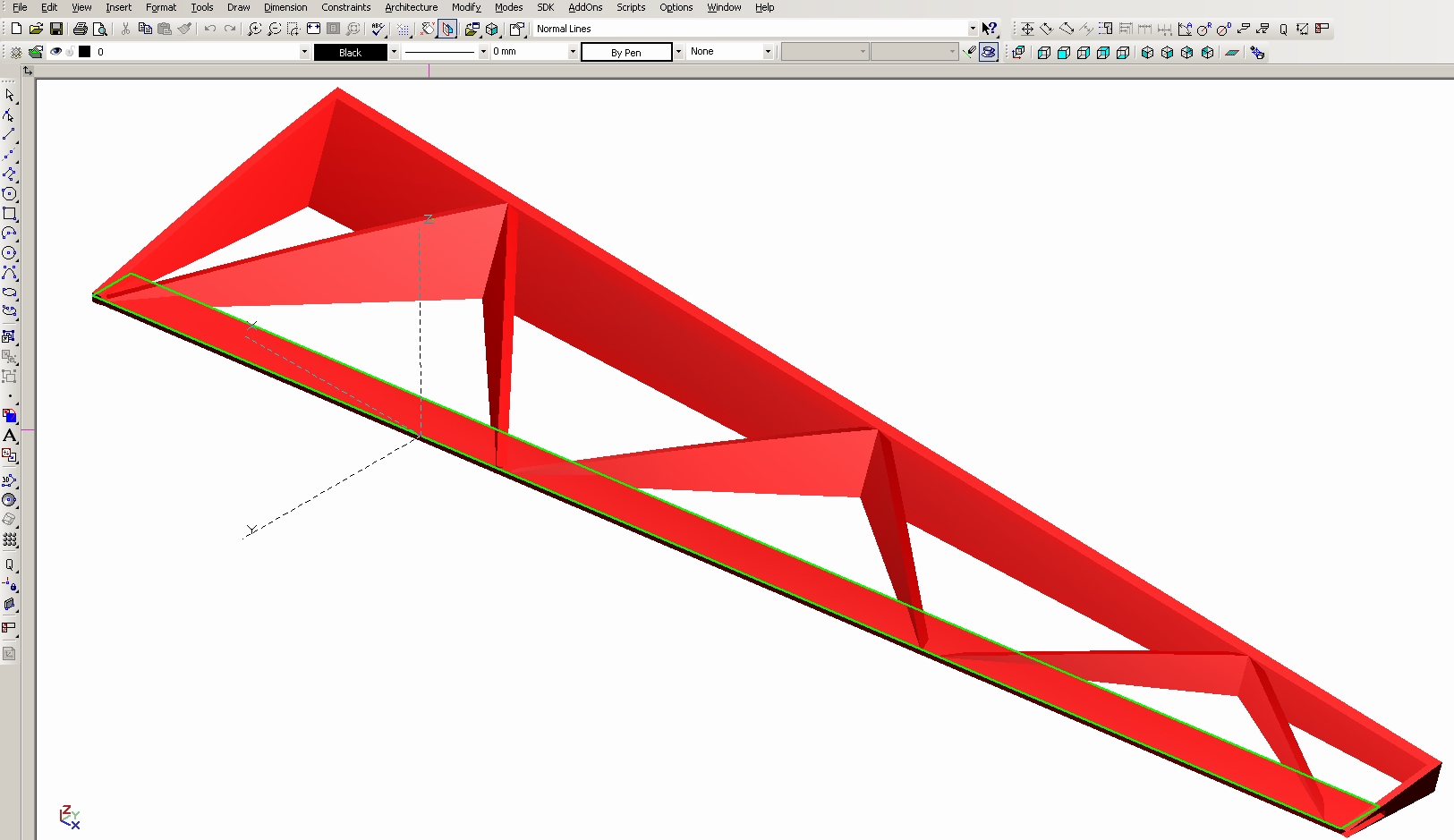The height and width of the screenshot is (840, 1454).
Task: Click the Zoom In magnifier icon
Action: tap(254, 29)
